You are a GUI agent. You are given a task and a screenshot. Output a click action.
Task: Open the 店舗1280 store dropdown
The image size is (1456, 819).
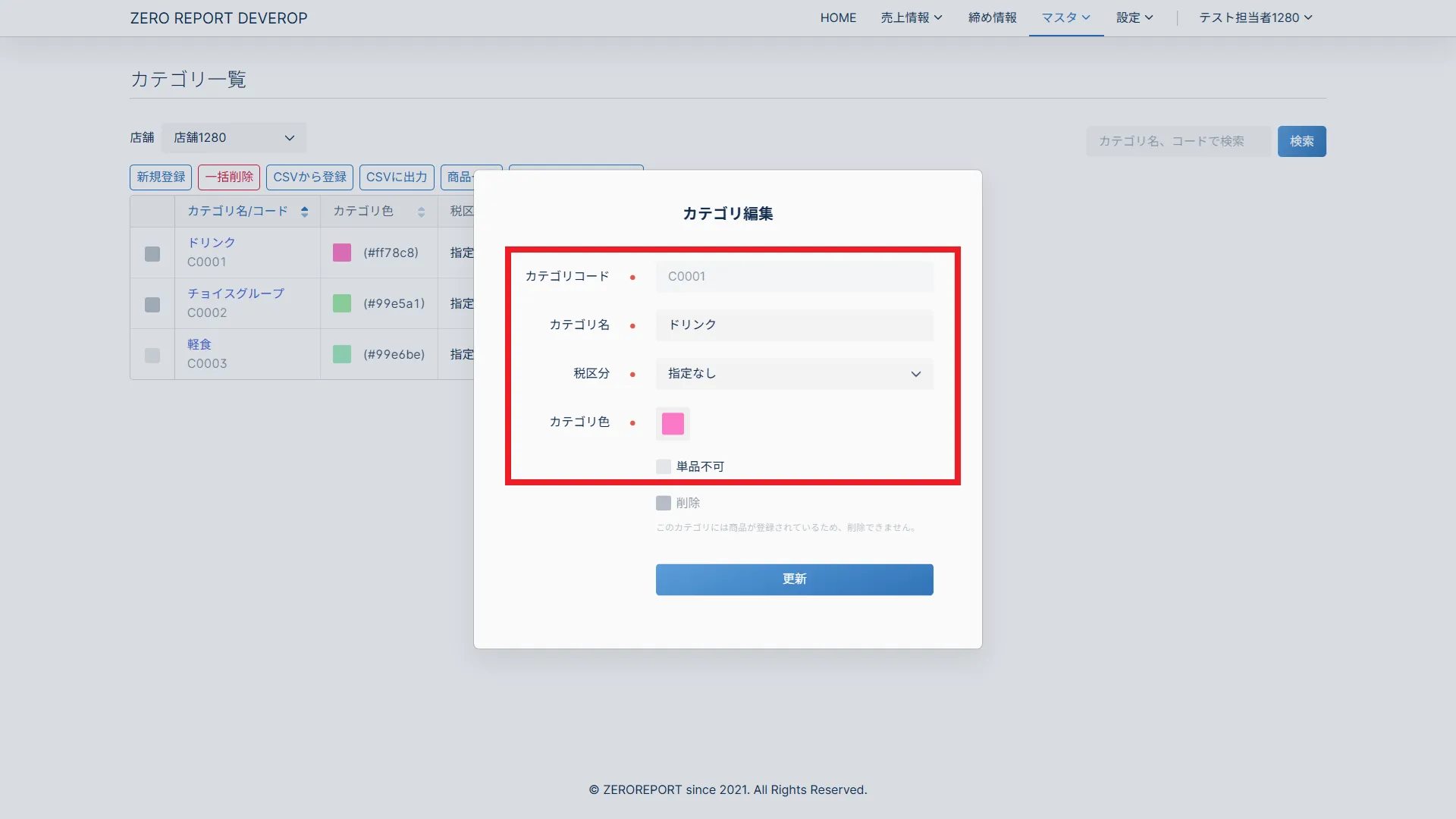click(234, 138)
